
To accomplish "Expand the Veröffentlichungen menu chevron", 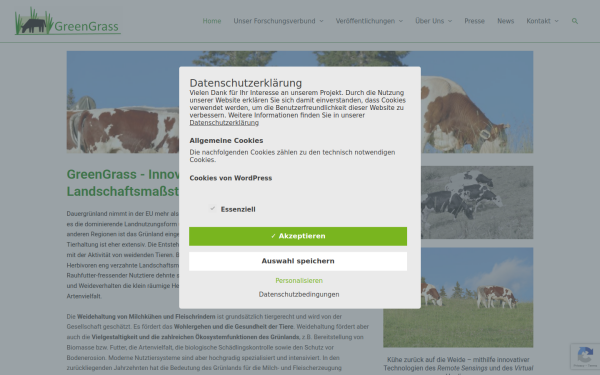I will 401,21.
